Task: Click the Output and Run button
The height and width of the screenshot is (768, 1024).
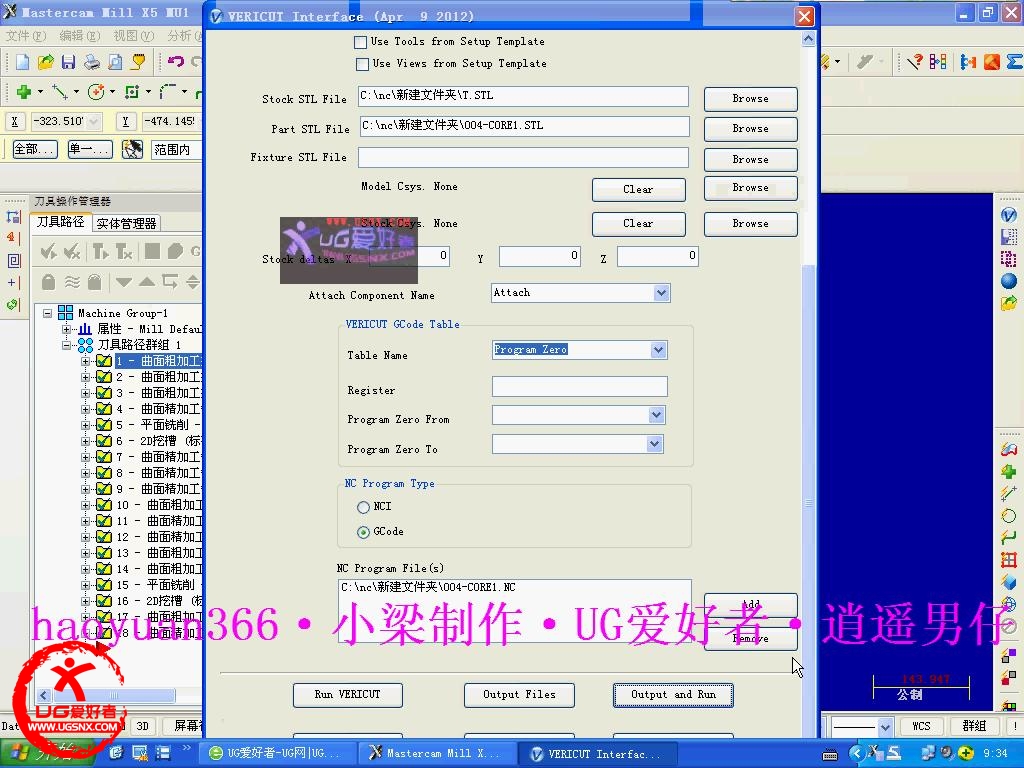Action: pos(673,695)
